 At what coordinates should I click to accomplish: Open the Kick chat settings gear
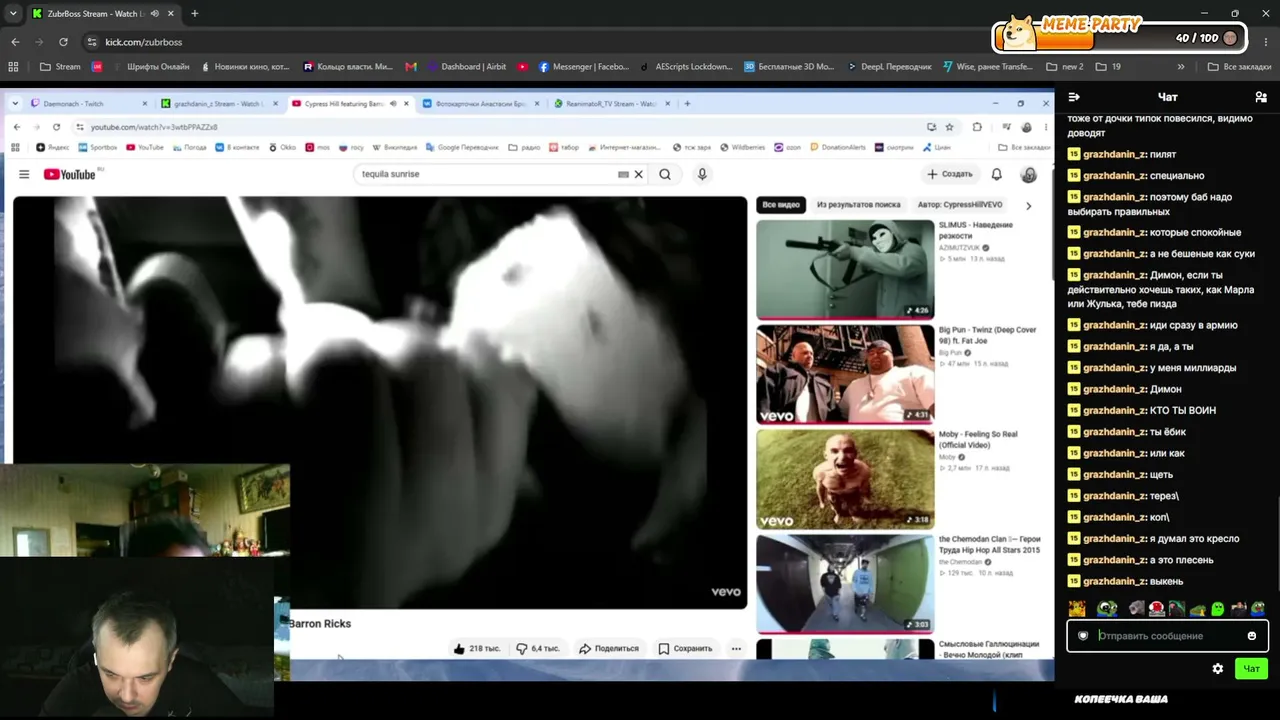click(1217, 669)
